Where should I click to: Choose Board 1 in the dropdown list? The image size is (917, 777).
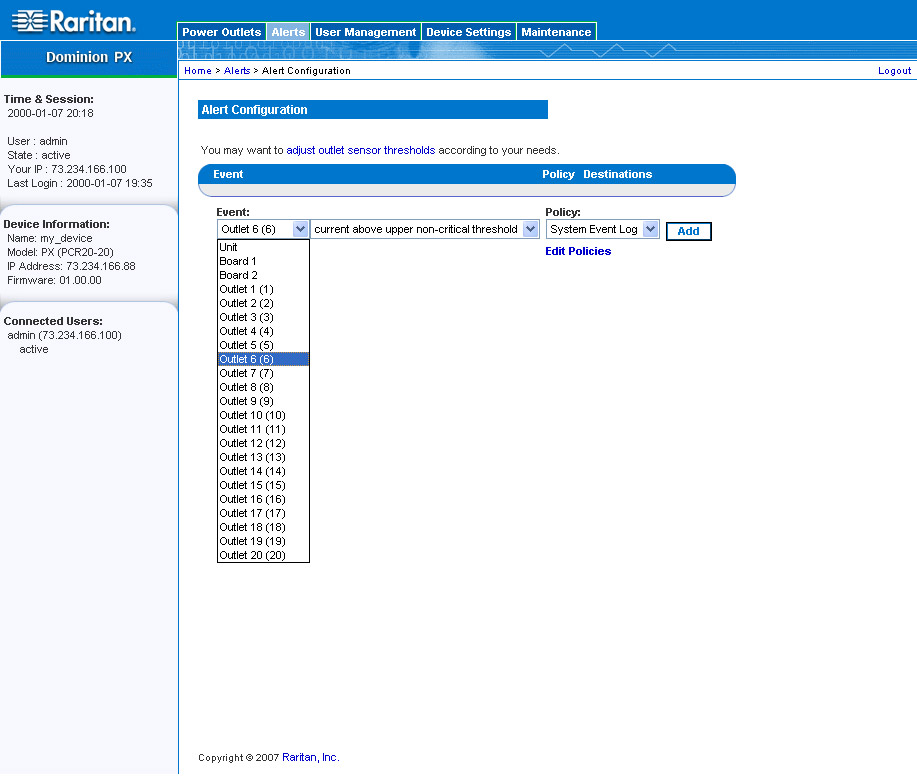coord(238,261)
